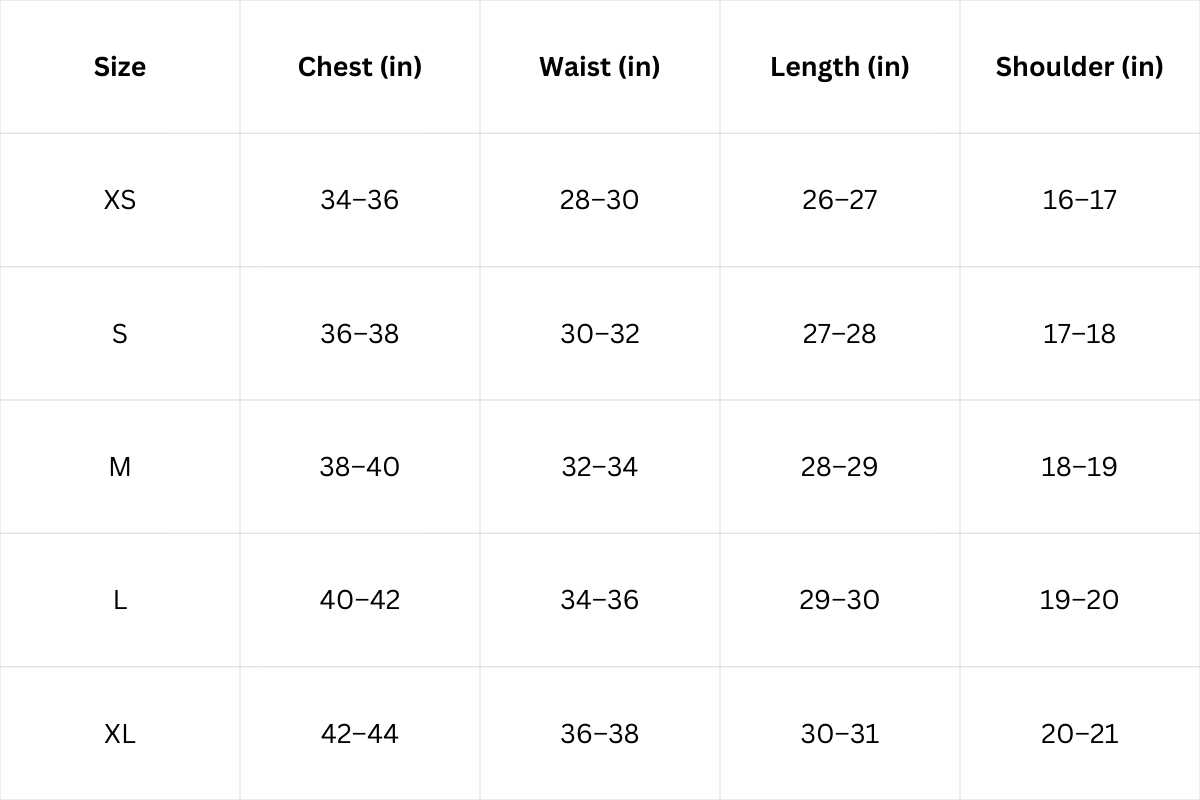
Task: Click the S size row label
Action: tap(120, 334)
